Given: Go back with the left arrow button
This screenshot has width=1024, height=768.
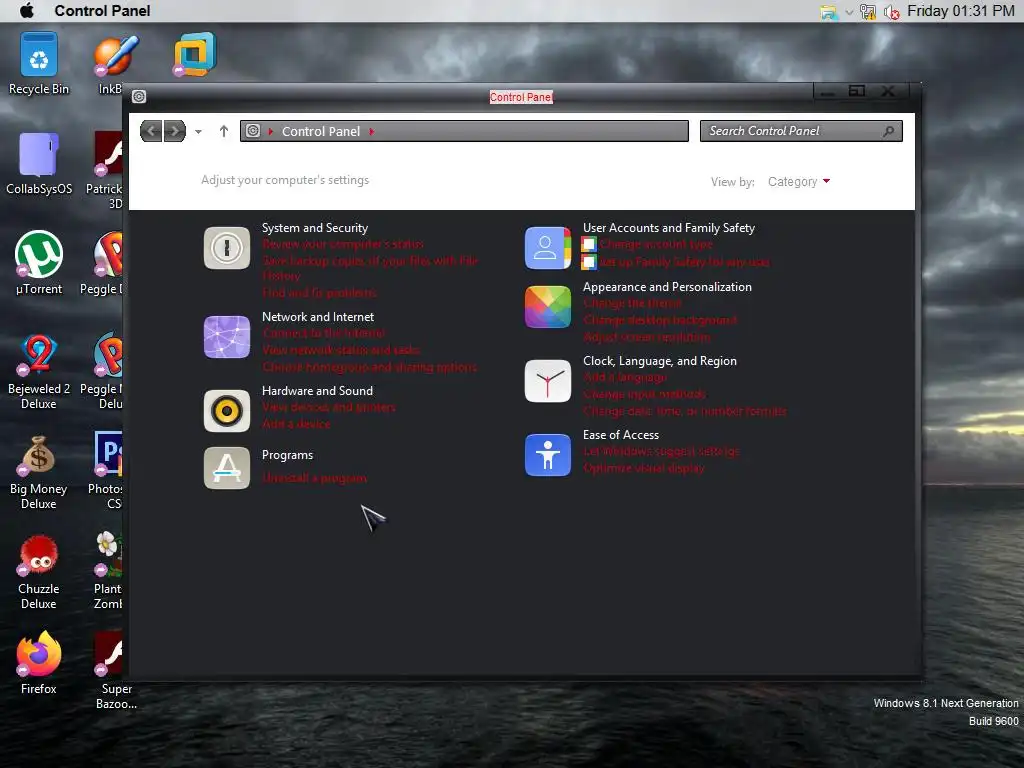Looking at the screenshot, I should (x=151, y=131).
